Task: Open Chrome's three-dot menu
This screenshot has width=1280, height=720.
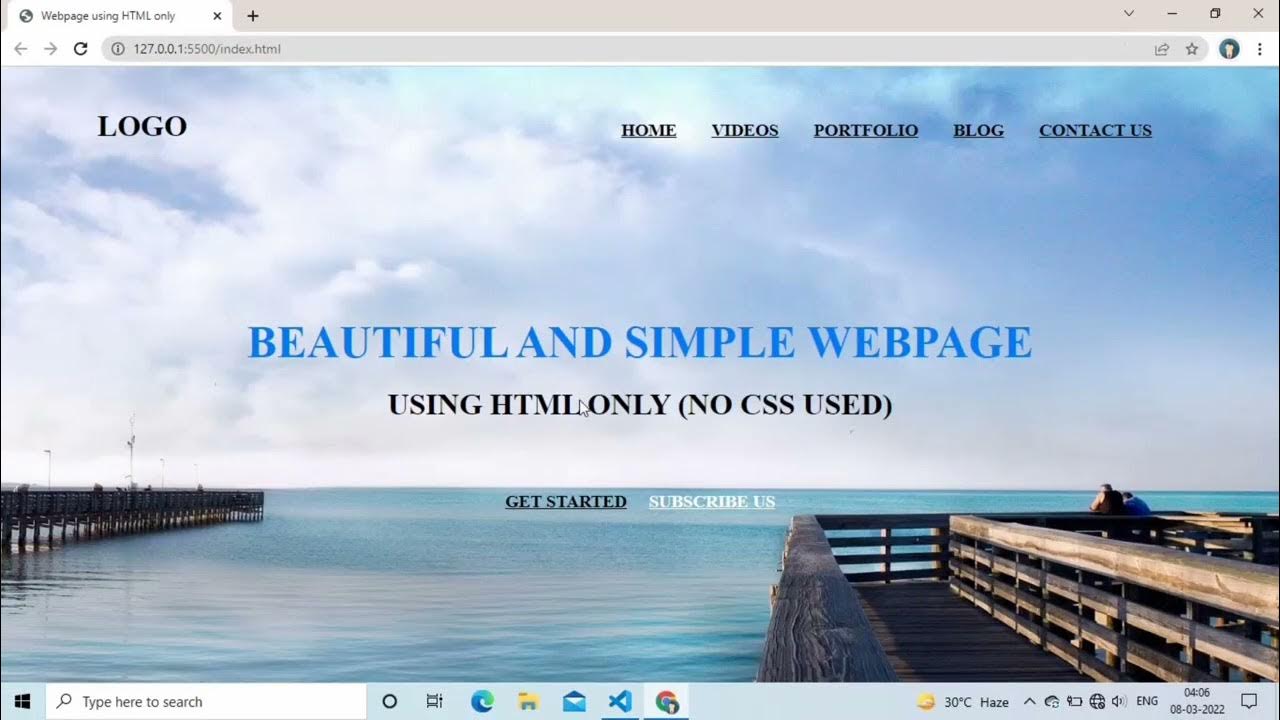Action: point(1260,49)
